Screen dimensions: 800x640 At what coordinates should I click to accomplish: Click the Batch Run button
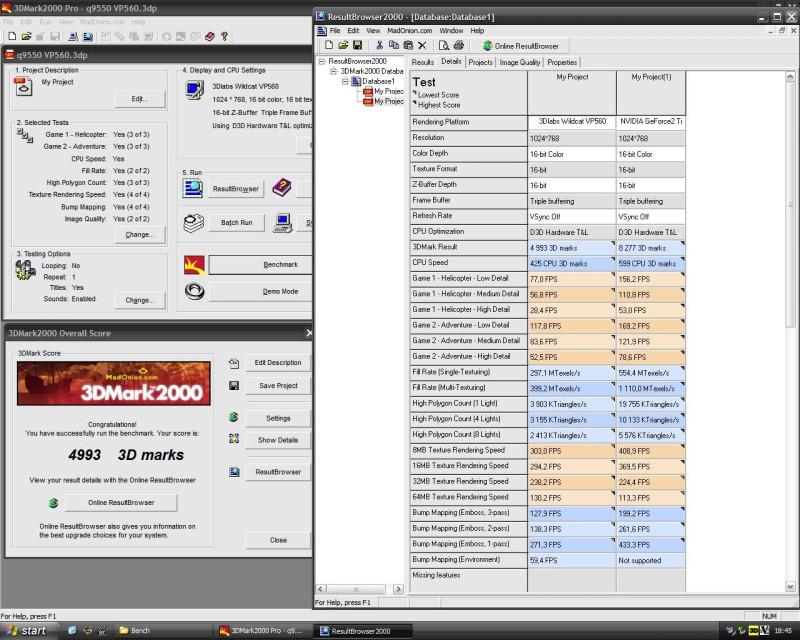click(236, 223)
